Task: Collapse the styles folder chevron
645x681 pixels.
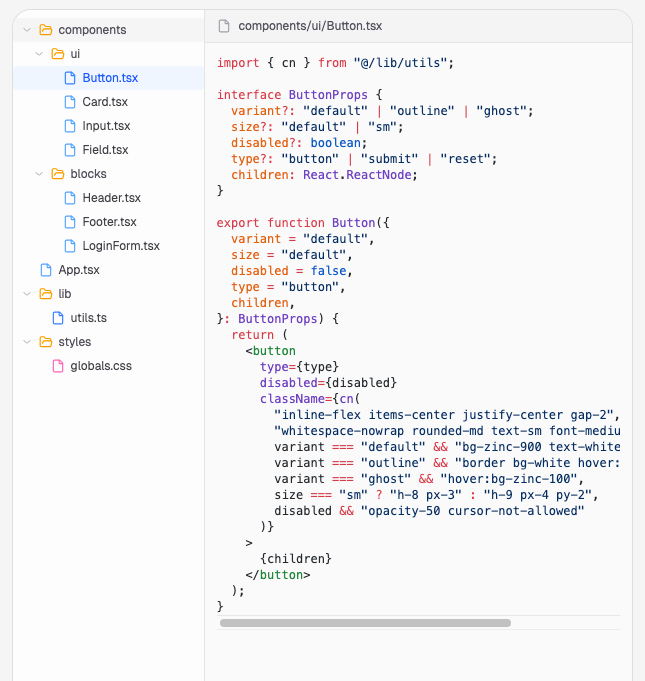Action: point(27,342)
